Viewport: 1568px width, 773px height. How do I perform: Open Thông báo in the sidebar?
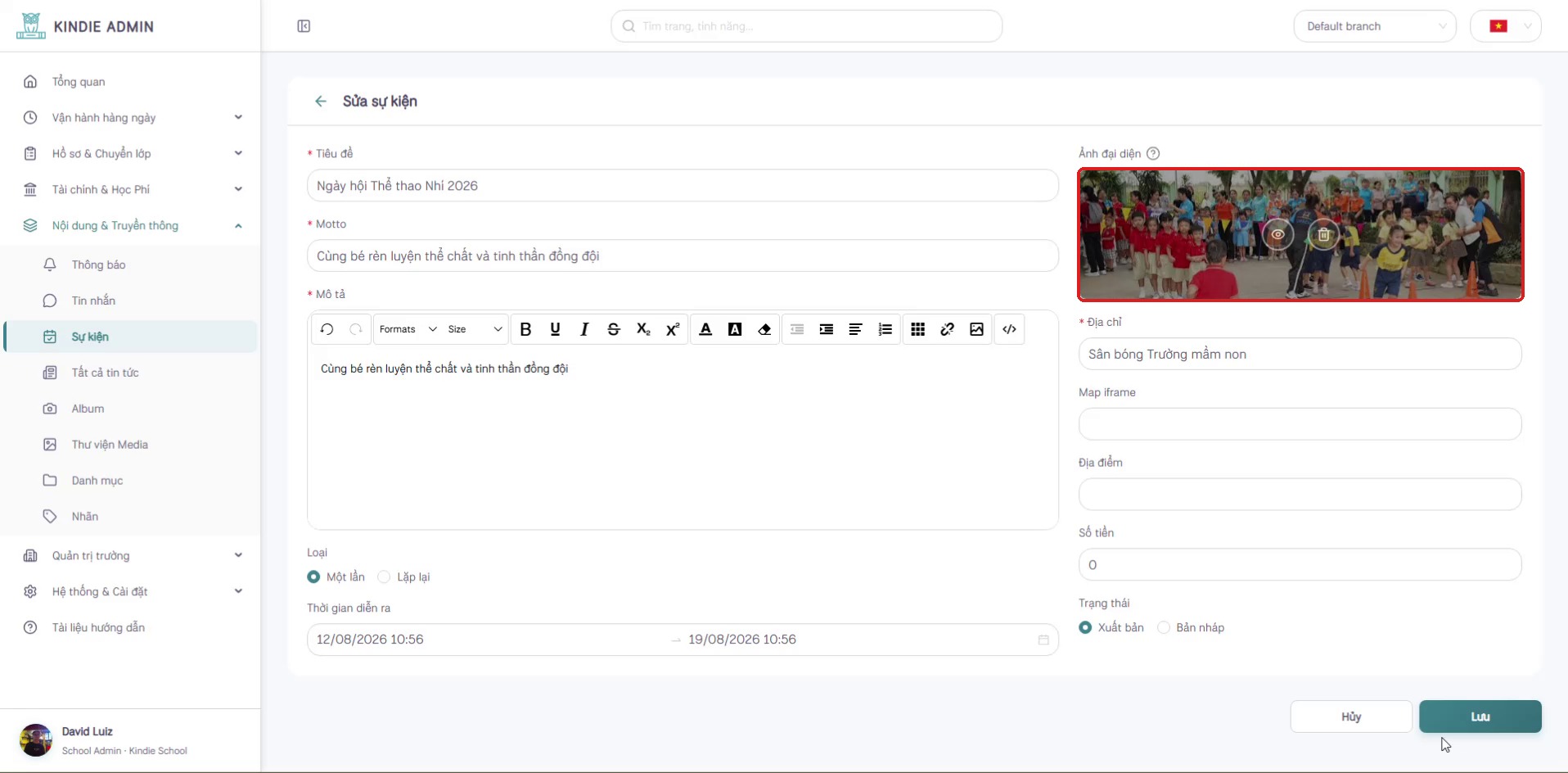click(131, 264)
